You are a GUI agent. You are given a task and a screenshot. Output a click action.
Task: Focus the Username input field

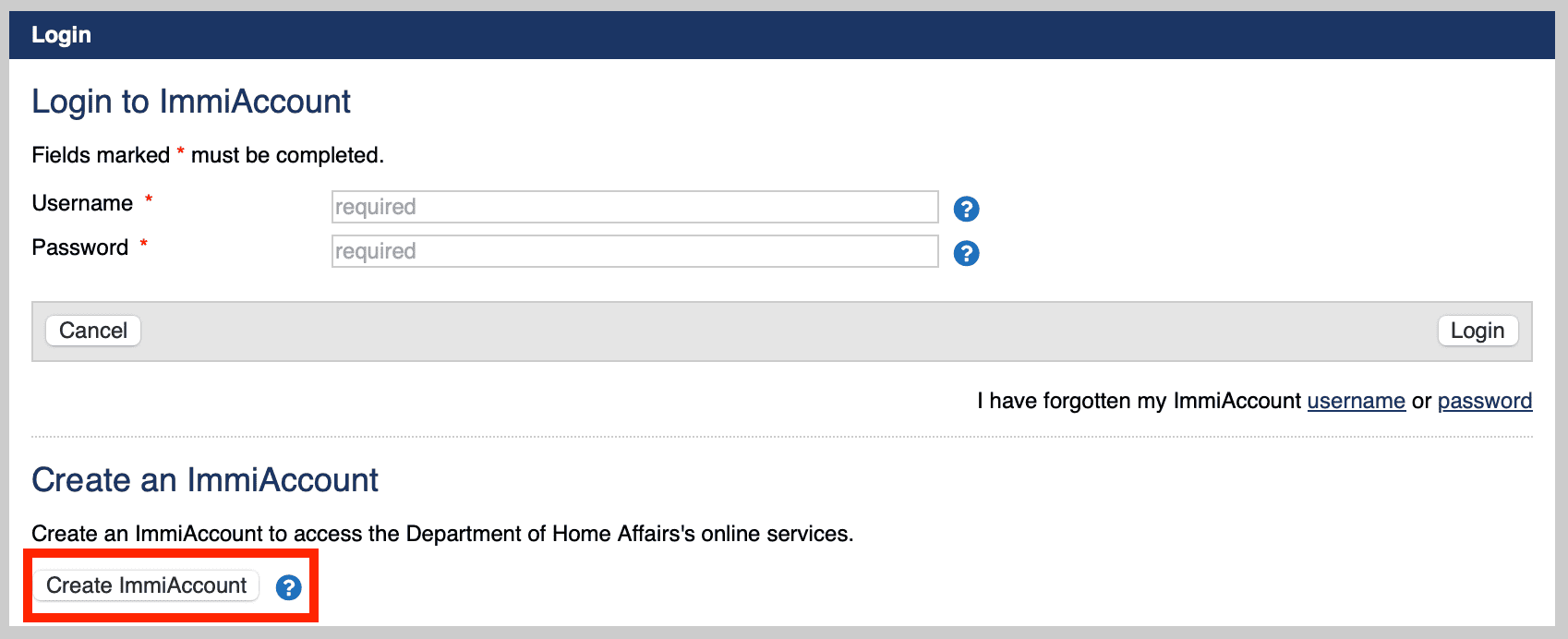point(634,207)
